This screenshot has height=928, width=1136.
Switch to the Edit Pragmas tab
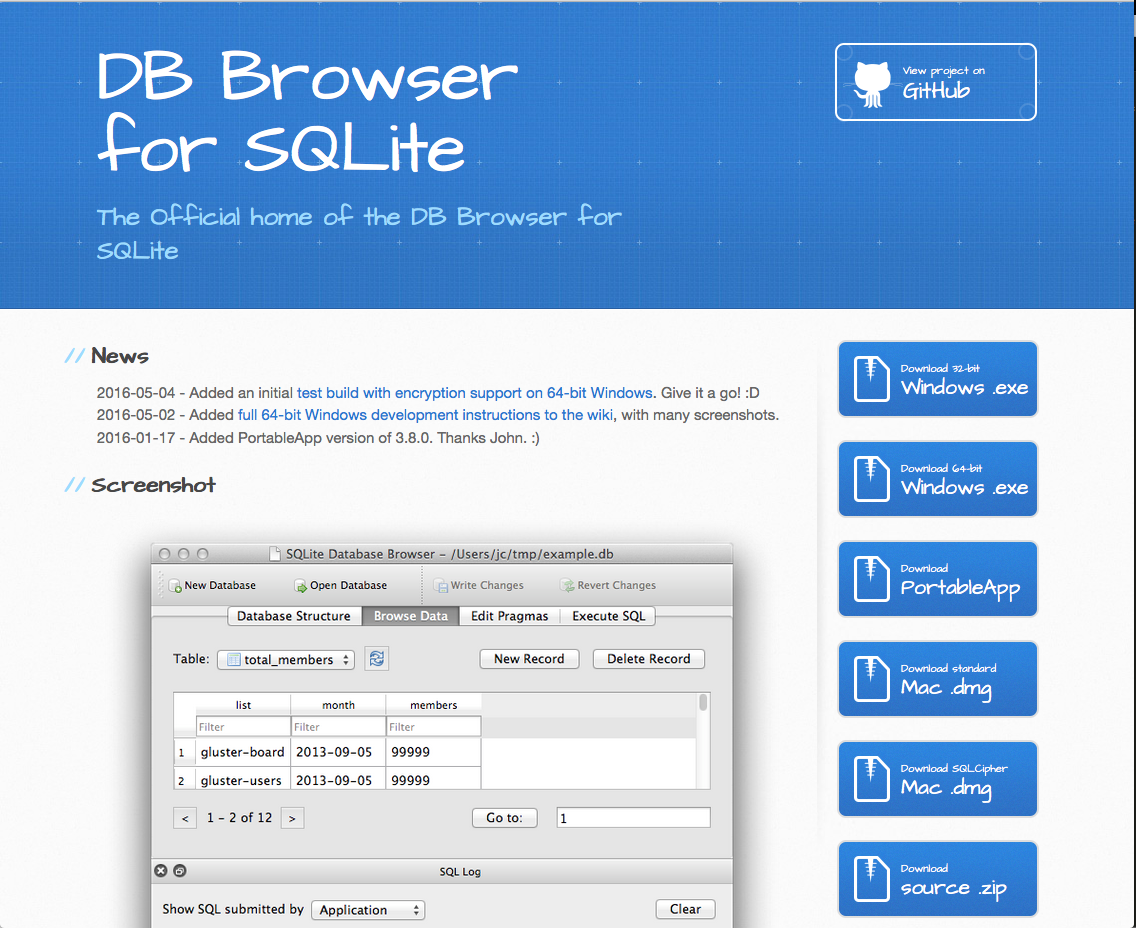pos(509,616)
